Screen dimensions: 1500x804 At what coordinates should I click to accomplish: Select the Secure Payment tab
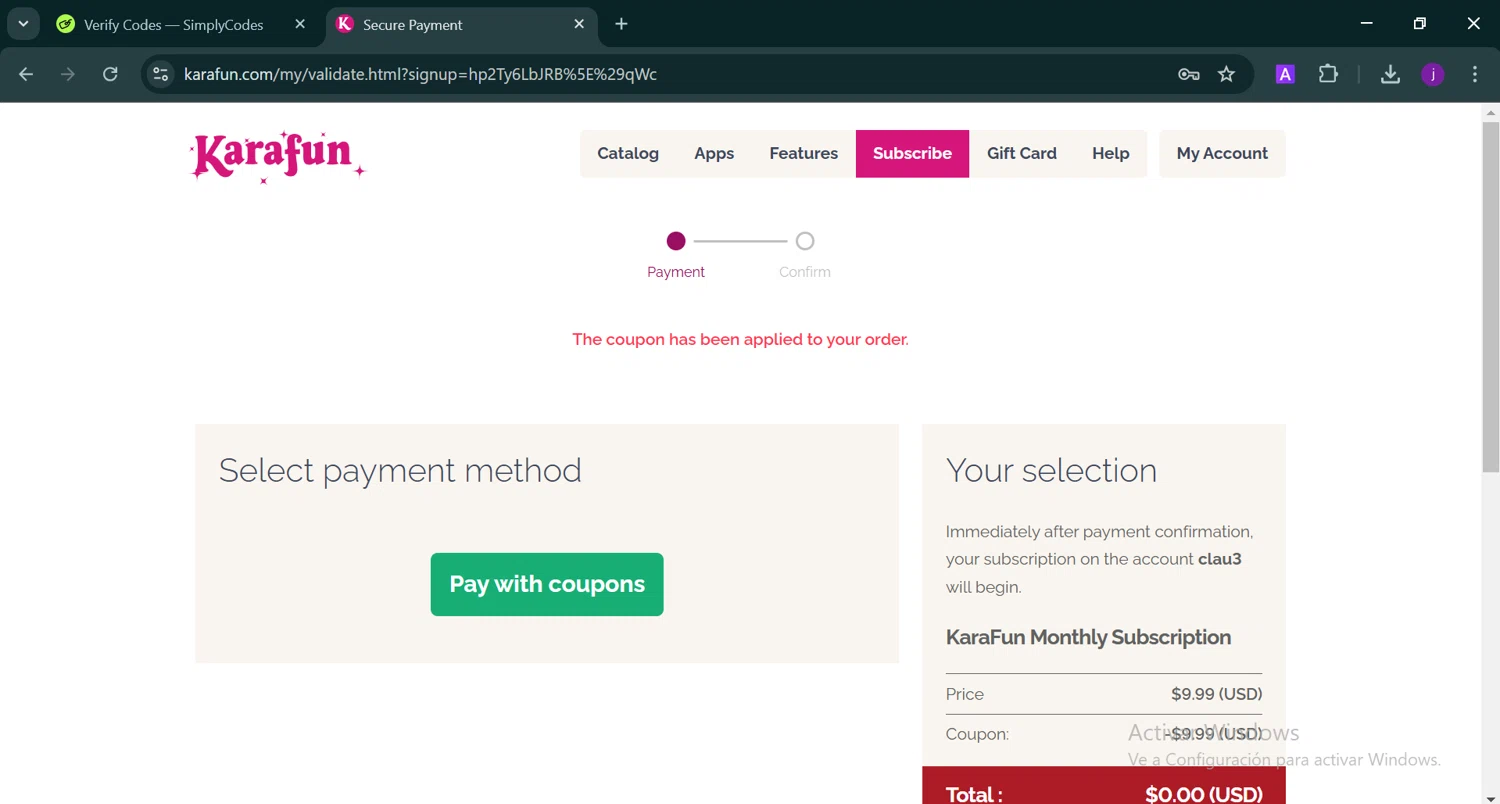(461, 24)
